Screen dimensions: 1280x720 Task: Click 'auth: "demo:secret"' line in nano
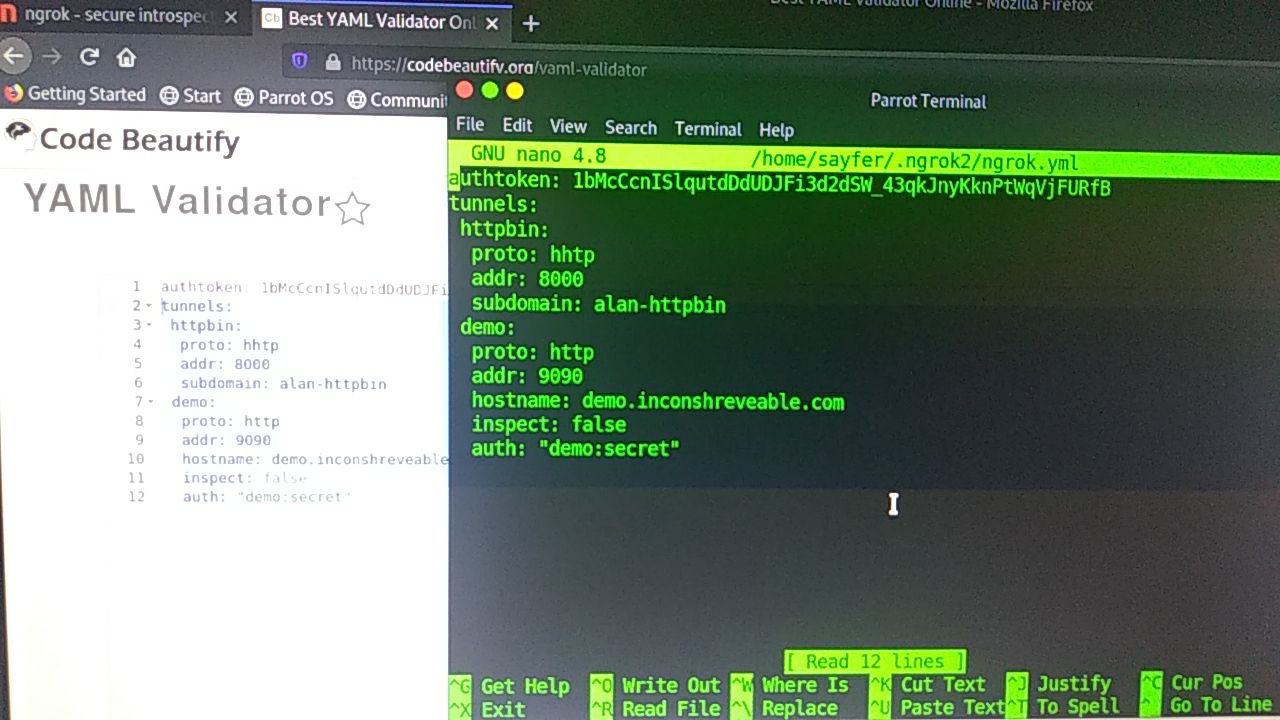pyautogui.click(x=575, y=448)
